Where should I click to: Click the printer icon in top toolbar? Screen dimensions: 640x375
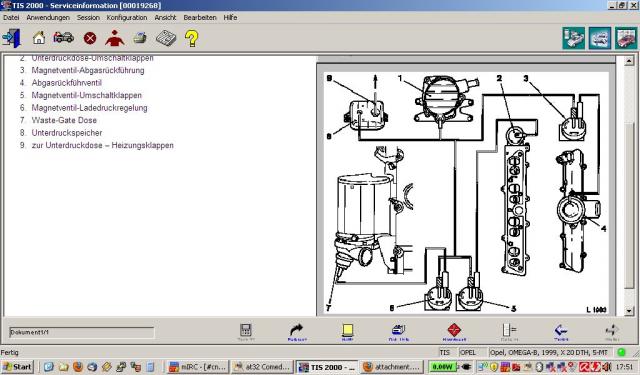[140, 38]
